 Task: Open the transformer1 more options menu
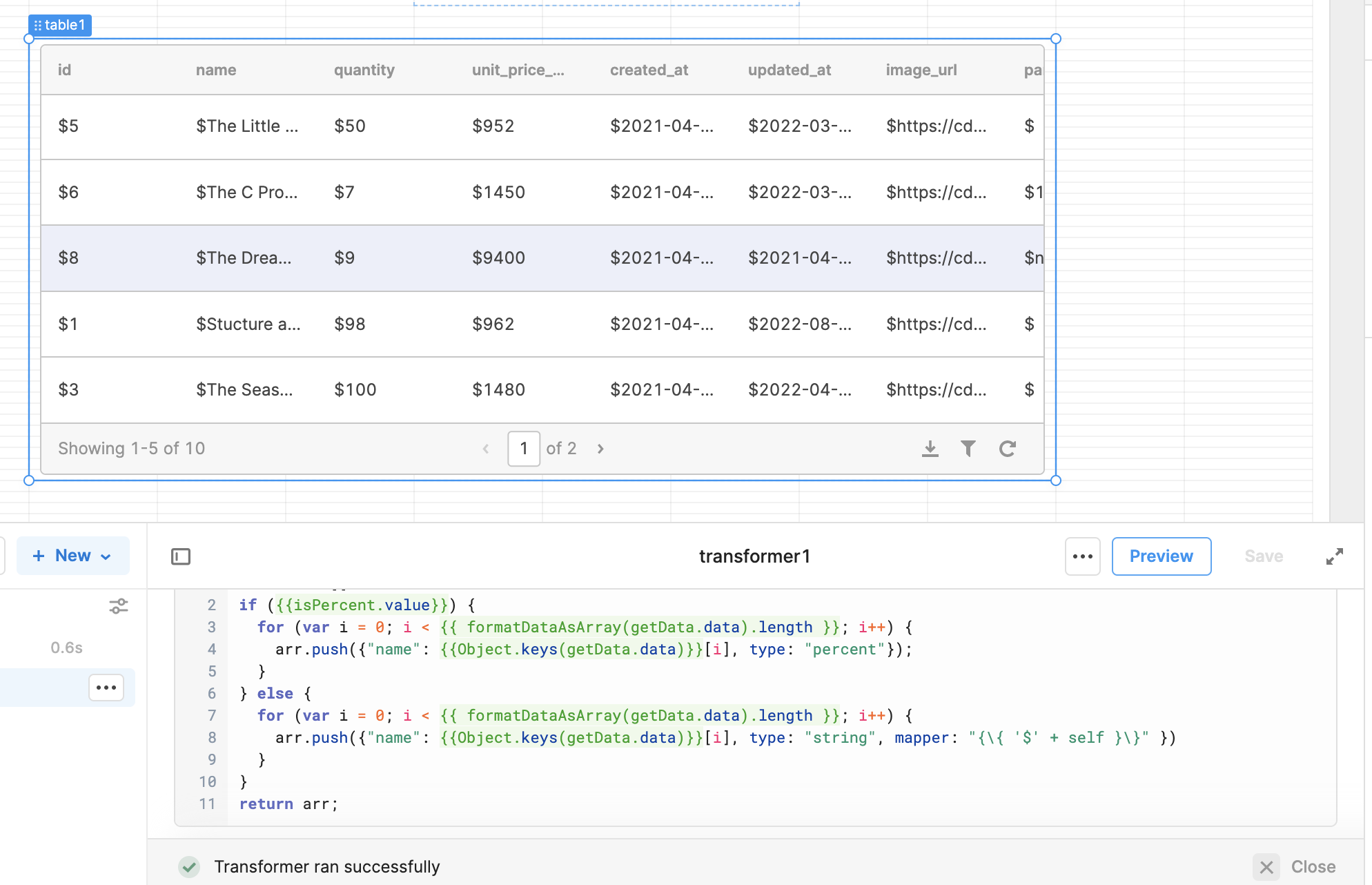coord(1083,556)
